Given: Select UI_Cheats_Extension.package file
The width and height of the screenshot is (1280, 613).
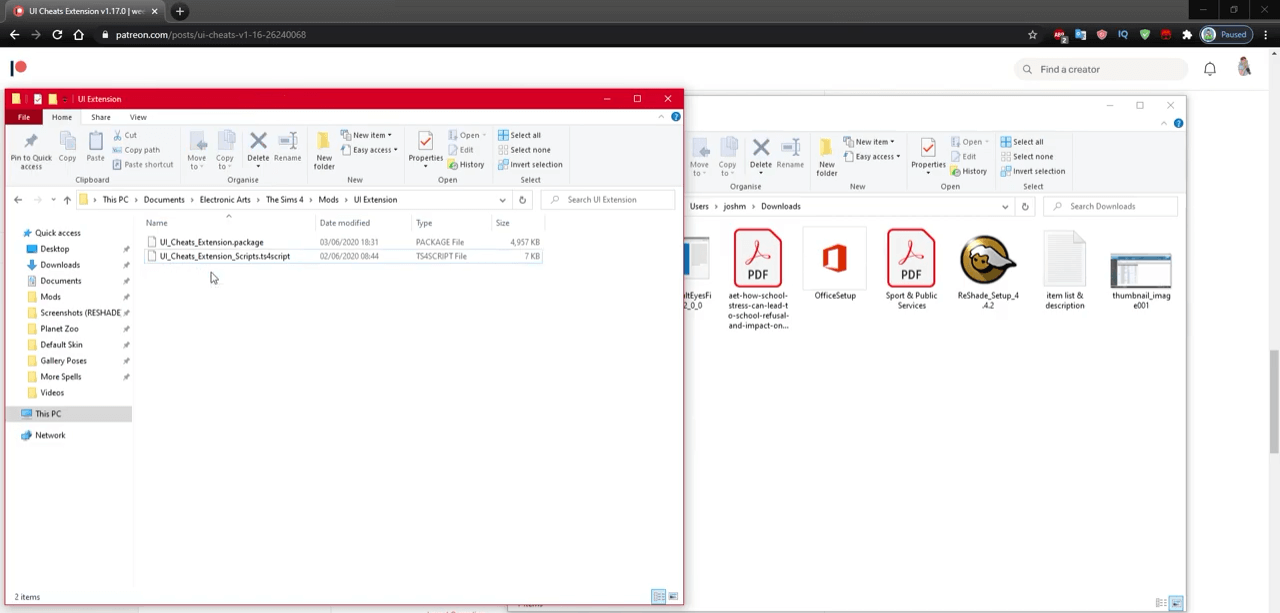Looking at the screenshot, I should [x=342, y=242].
